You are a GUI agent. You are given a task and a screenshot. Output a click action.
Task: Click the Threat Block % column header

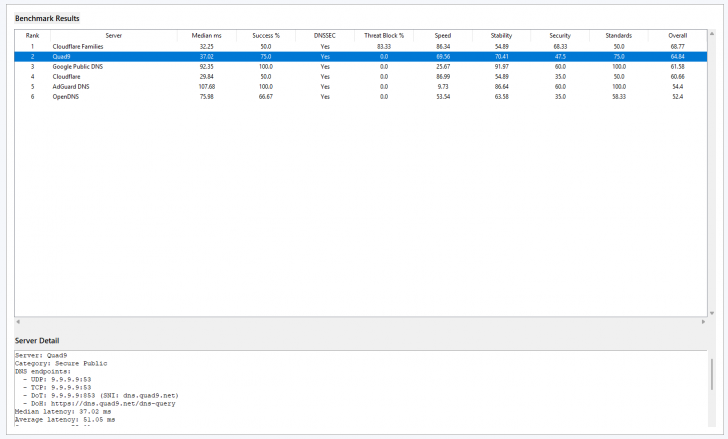384,36
